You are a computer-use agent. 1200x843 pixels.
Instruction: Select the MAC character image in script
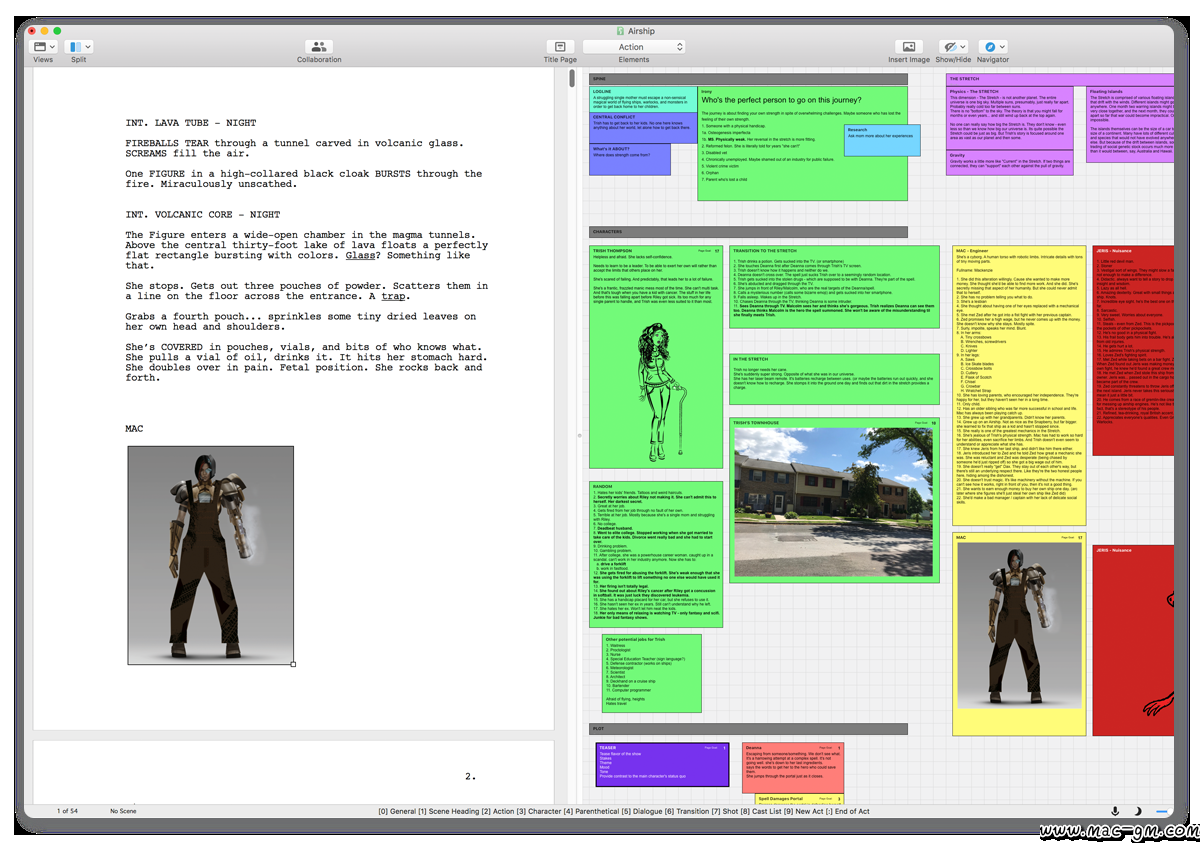pos(210,554)
